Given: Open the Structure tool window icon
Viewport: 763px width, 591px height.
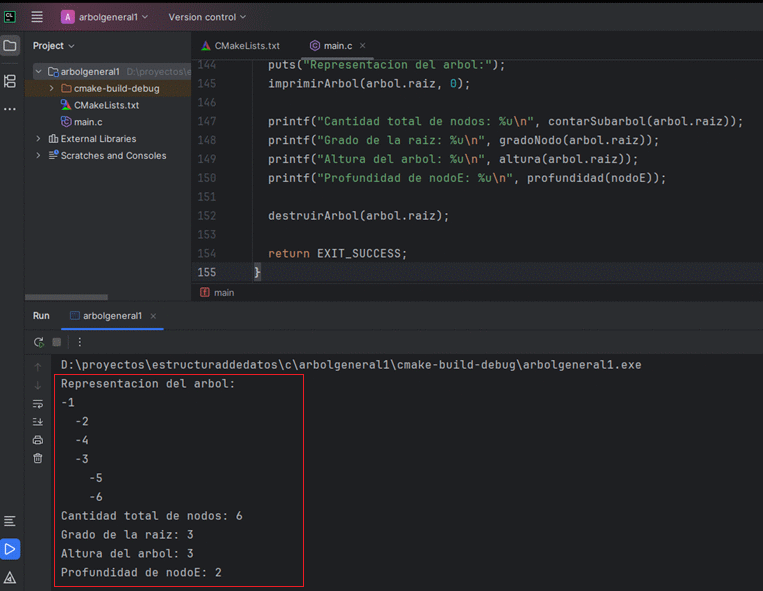Looking at the screenshot, I should pos(10,81).
